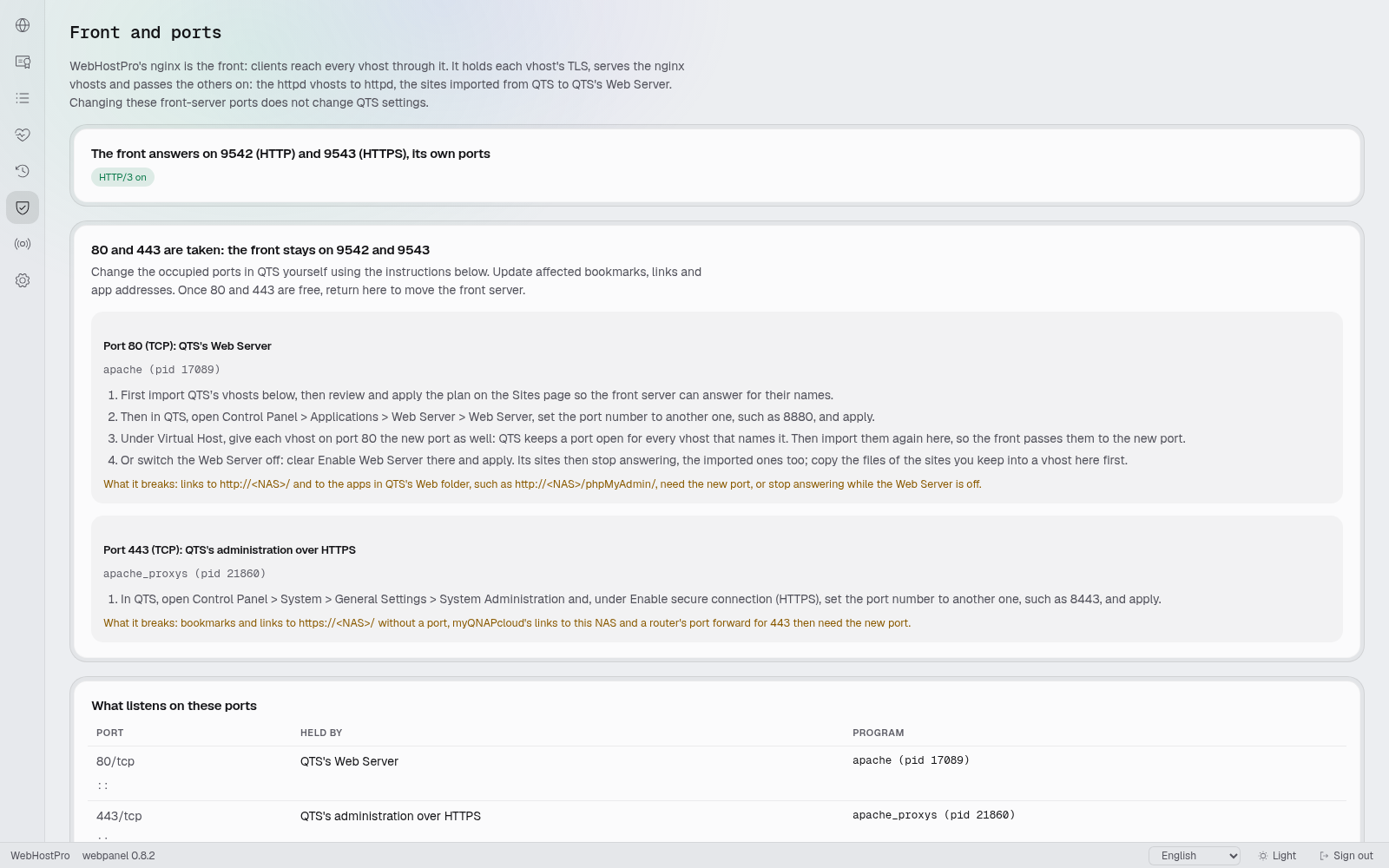The width and height of the screenshot is (1389, 868).
Task: Click the webpanel 0.8.2 version text
Action: pyautogui.click(x=119, y=856)
